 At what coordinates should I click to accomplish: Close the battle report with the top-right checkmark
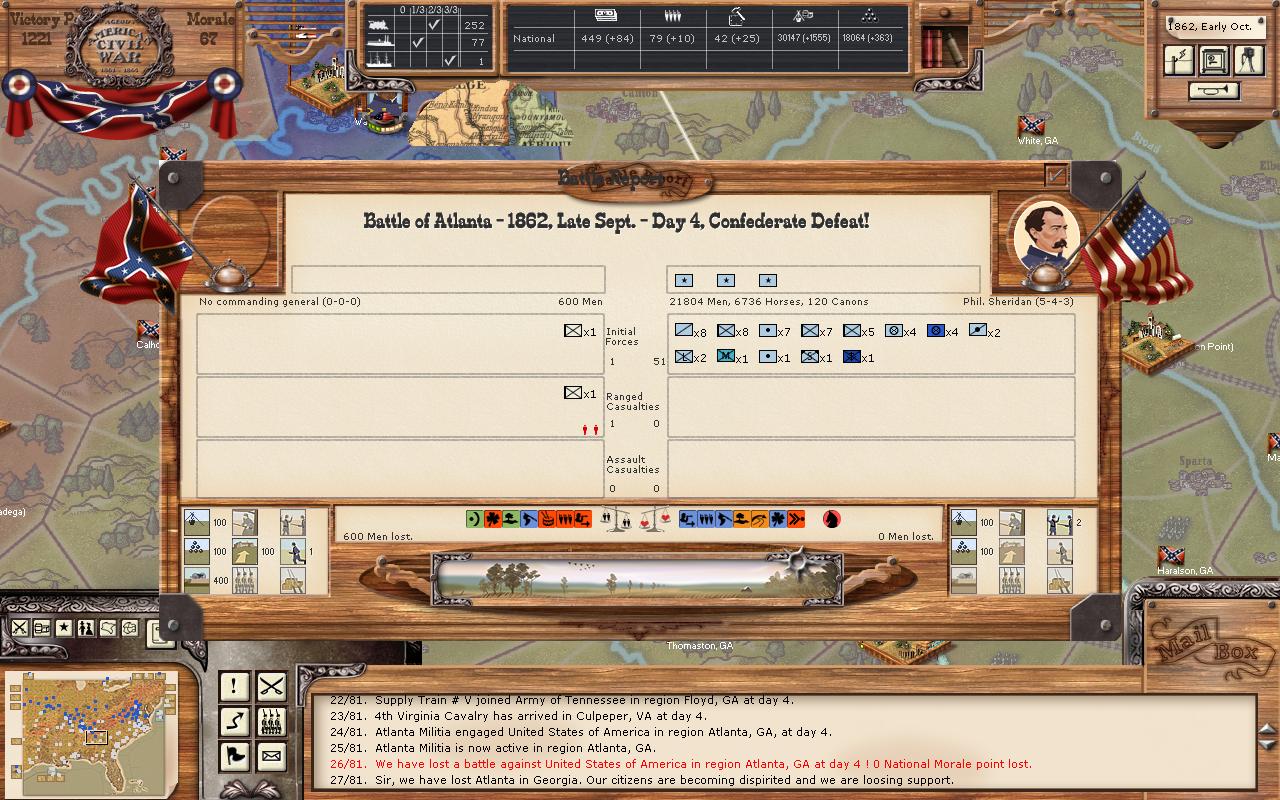[1055, 176]
